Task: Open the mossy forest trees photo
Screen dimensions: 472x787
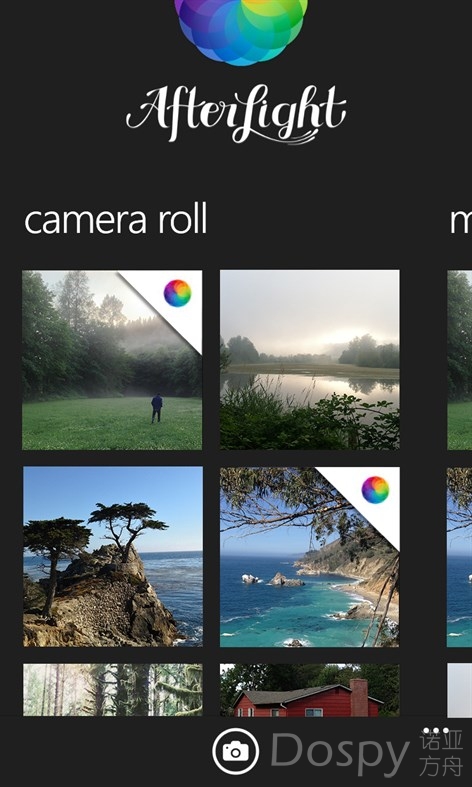Action: coord(113,690)
